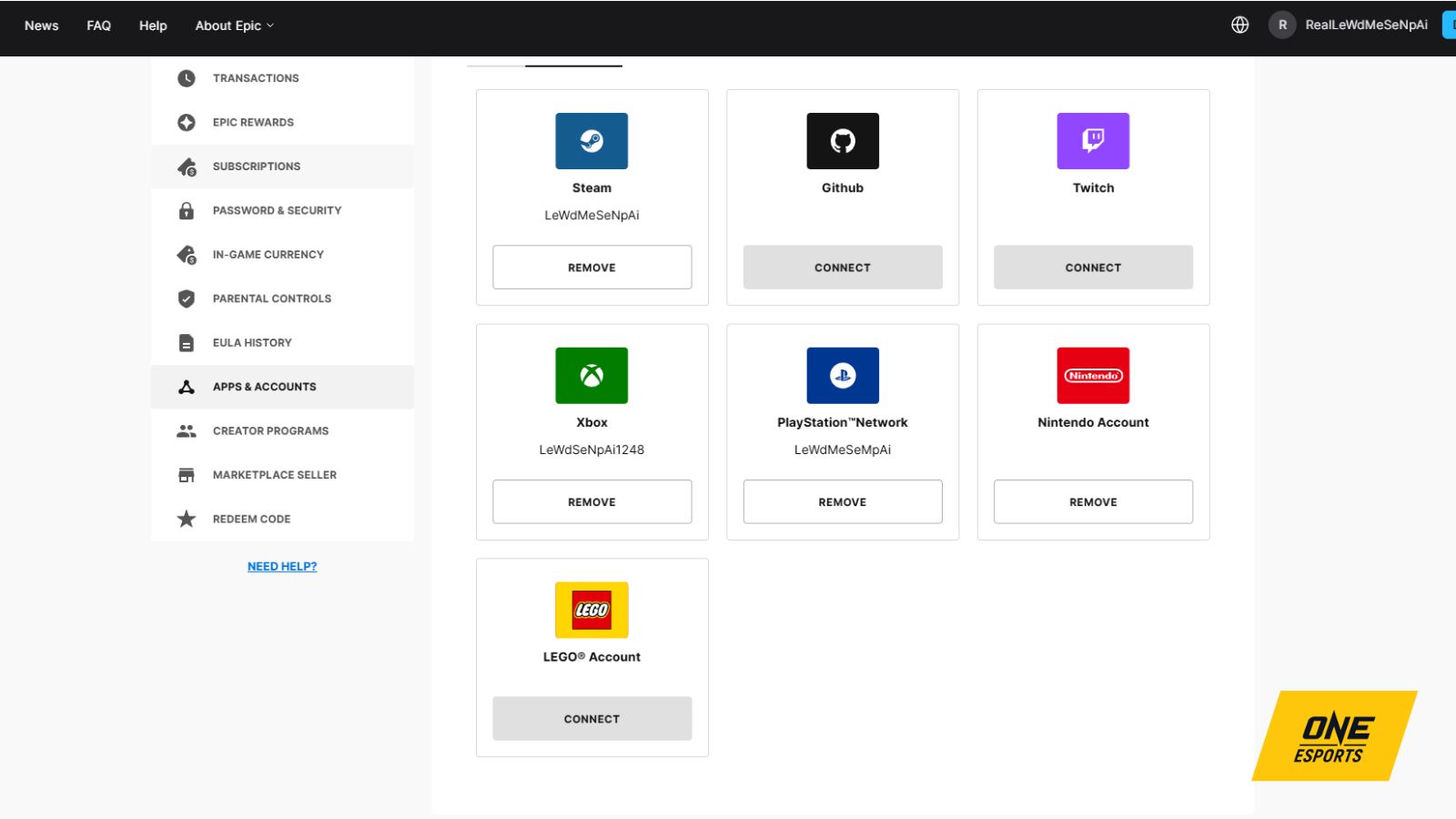Select the Xbox icon

pos(591,374)
